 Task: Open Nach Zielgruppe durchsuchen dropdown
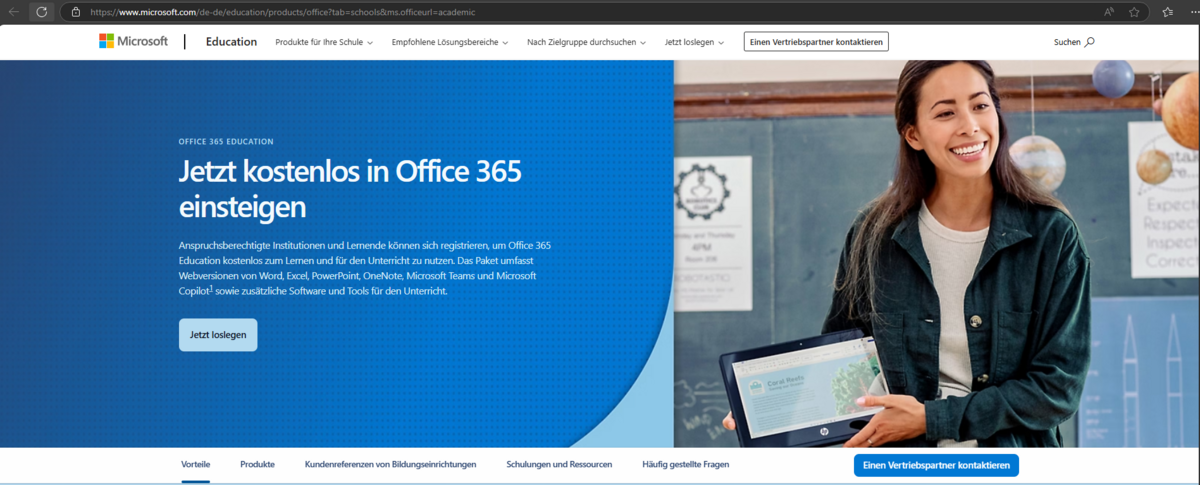pos(586,42)
